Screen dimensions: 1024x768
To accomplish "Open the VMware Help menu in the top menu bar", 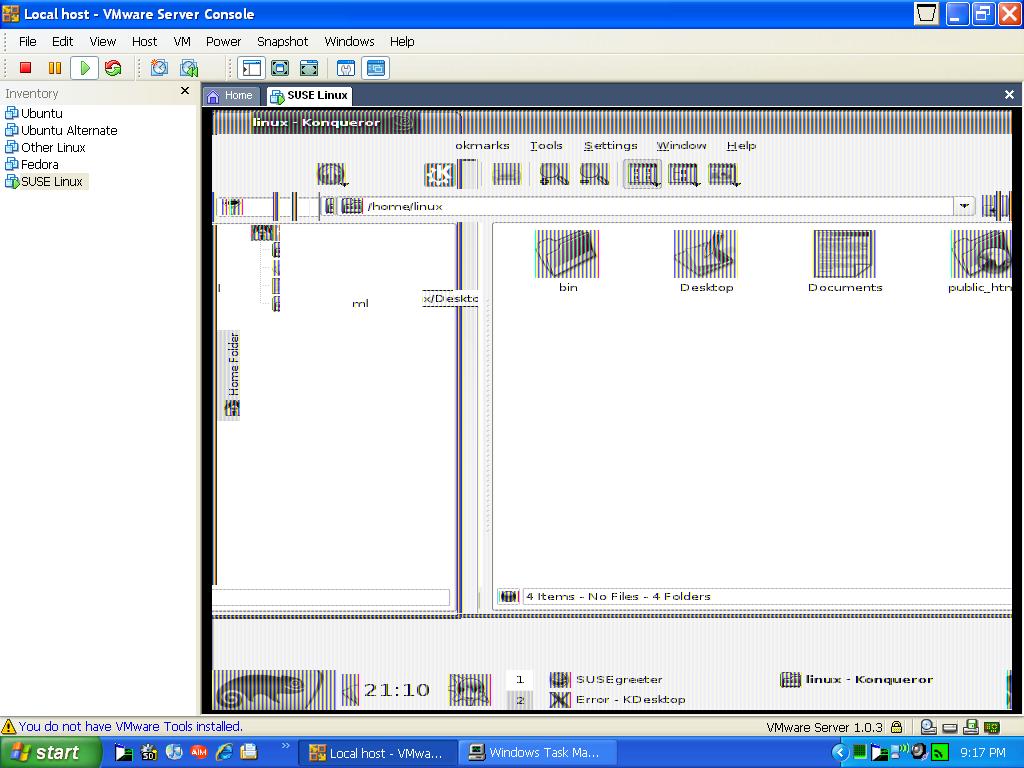I will (402, 41).
